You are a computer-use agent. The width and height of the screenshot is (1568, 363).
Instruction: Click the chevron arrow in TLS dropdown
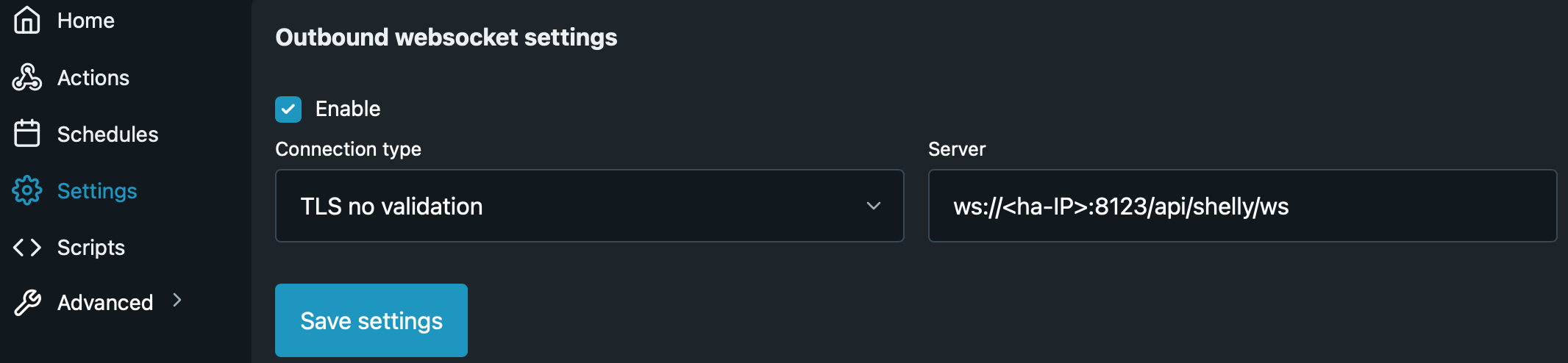[873, 206]
